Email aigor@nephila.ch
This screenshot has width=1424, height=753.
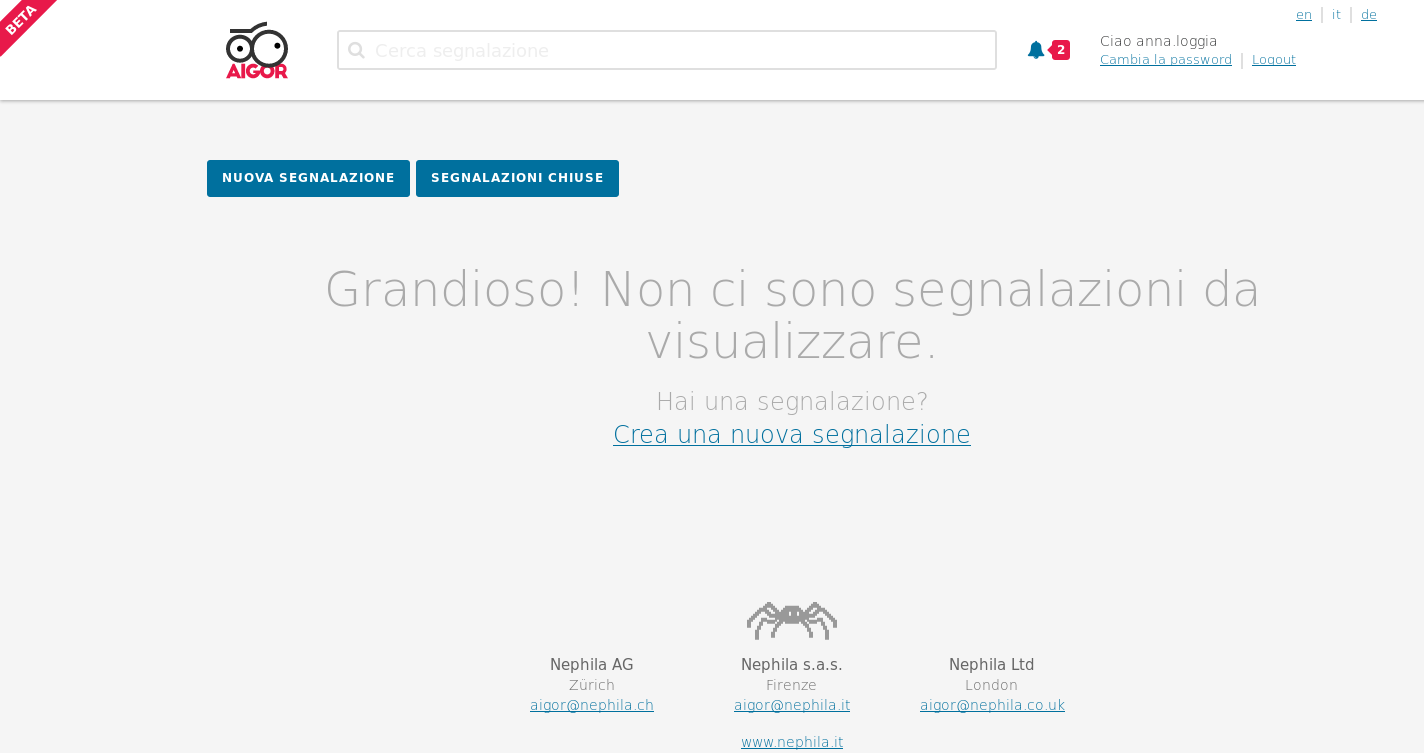coord(592,705)
